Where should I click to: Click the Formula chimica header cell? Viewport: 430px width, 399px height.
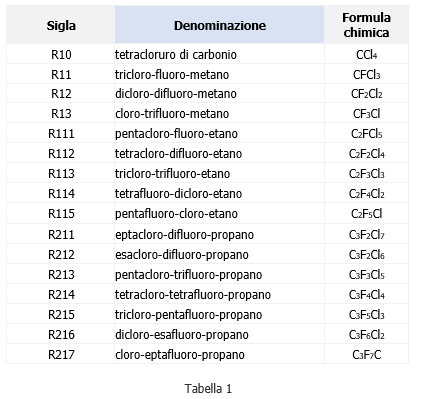point(366,25)
